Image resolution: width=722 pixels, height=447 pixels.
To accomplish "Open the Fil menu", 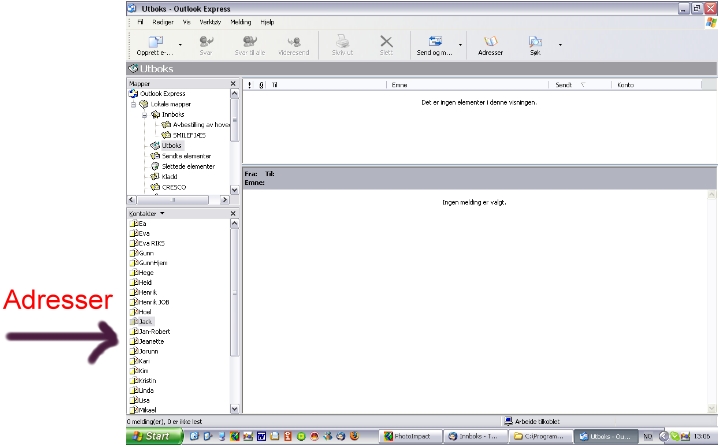I will pyautogui.click(x=140, y=22).
